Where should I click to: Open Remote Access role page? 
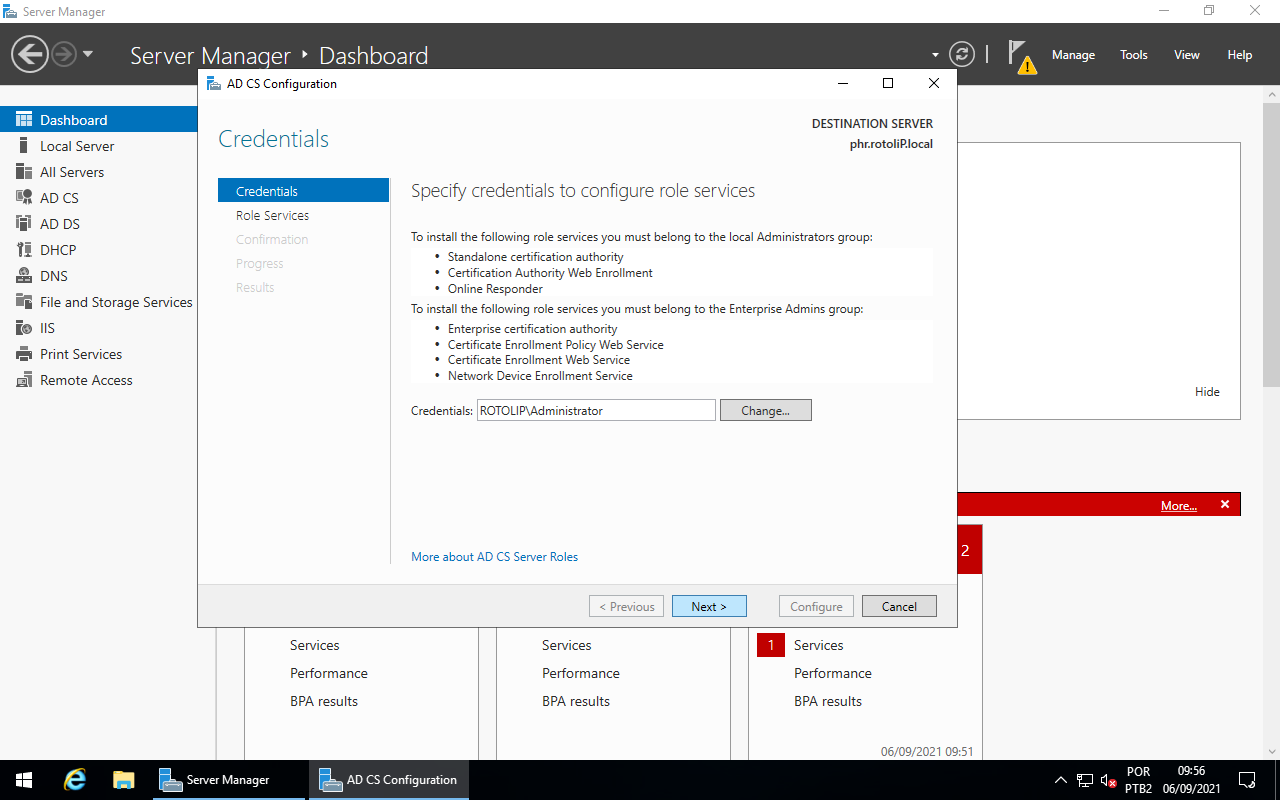86,379
